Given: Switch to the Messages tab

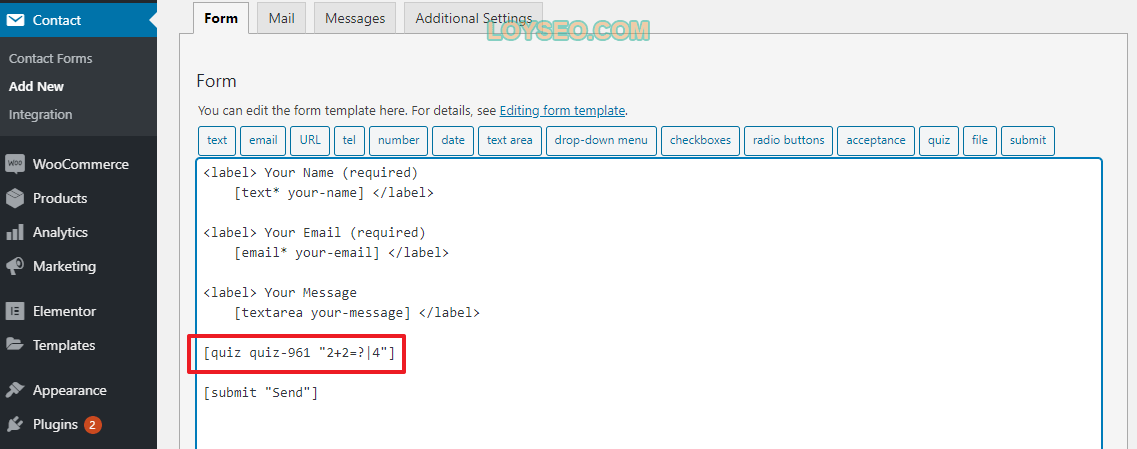Looking at the screenshot, I should click(355, 18).
